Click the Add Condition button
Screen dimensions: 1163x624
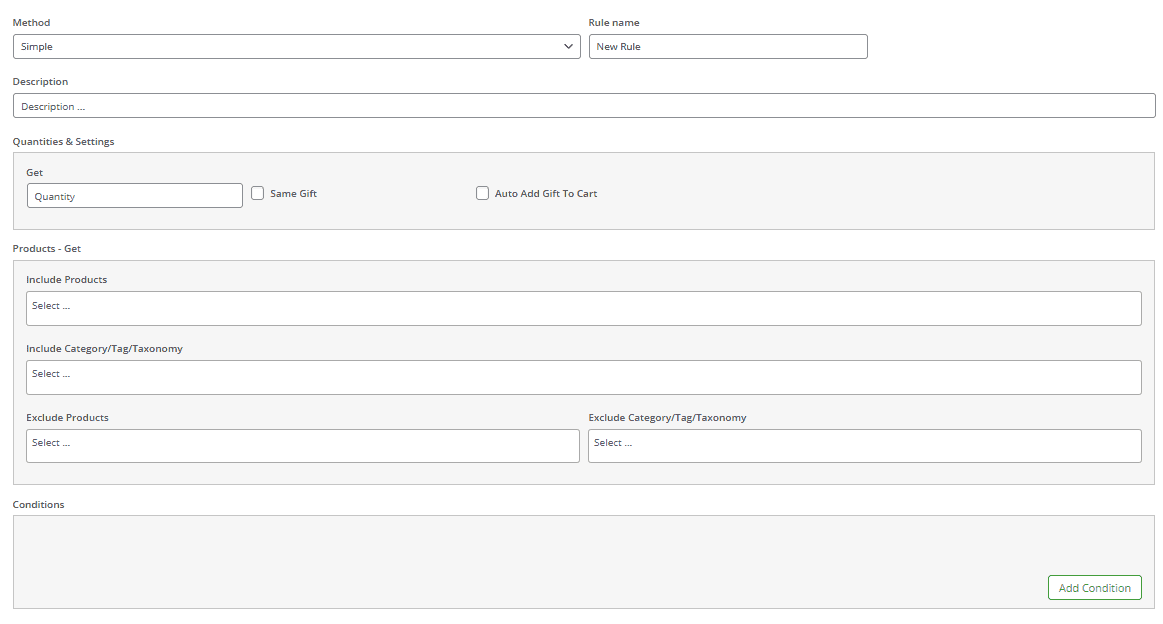(x=1094, y=587)
